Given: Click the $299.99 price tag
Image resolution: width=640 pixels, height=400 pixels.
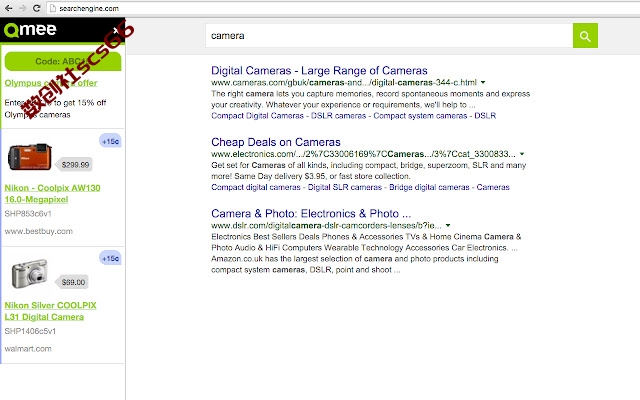Looking at the screenshot, I should (75, 164).
